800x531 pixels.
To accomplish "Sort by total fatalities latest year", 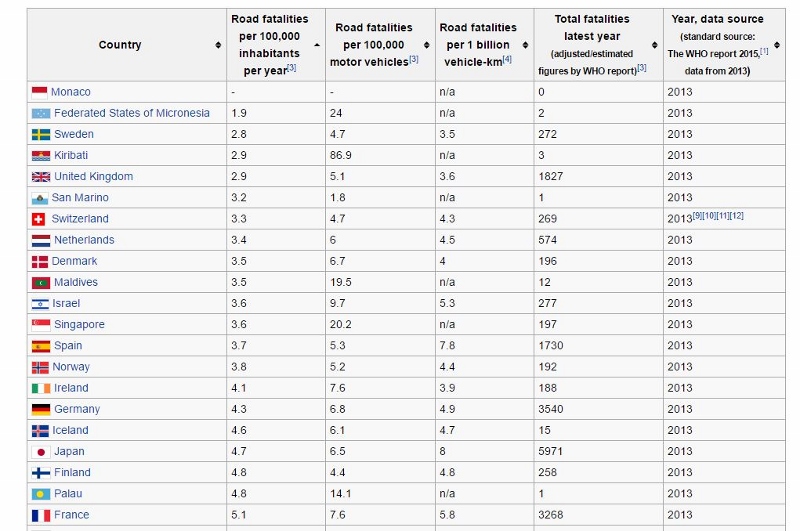I will click(655, 45).
